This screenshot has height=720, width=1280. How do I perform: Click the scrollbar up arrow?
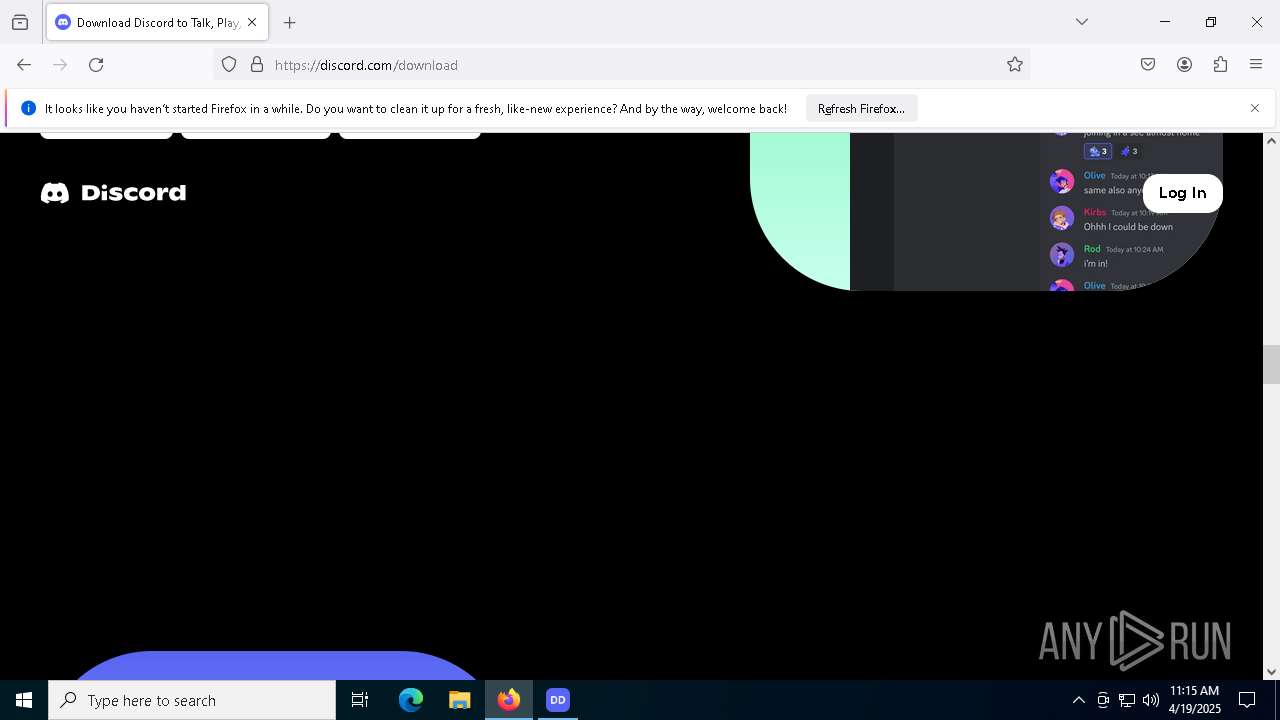(1271, 140)
